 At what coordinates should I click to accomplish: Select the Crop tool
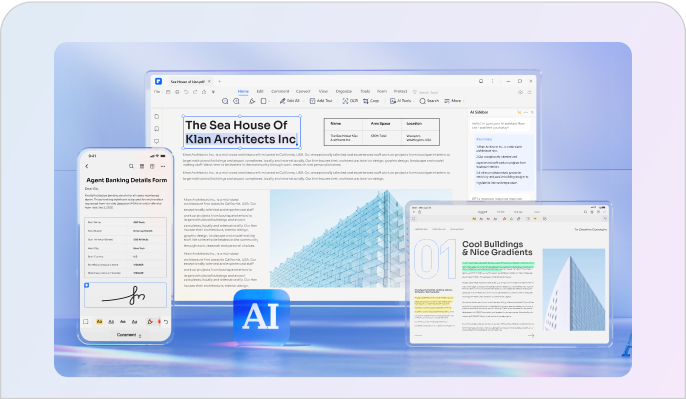pyautogui.click(x=371, y=101)
